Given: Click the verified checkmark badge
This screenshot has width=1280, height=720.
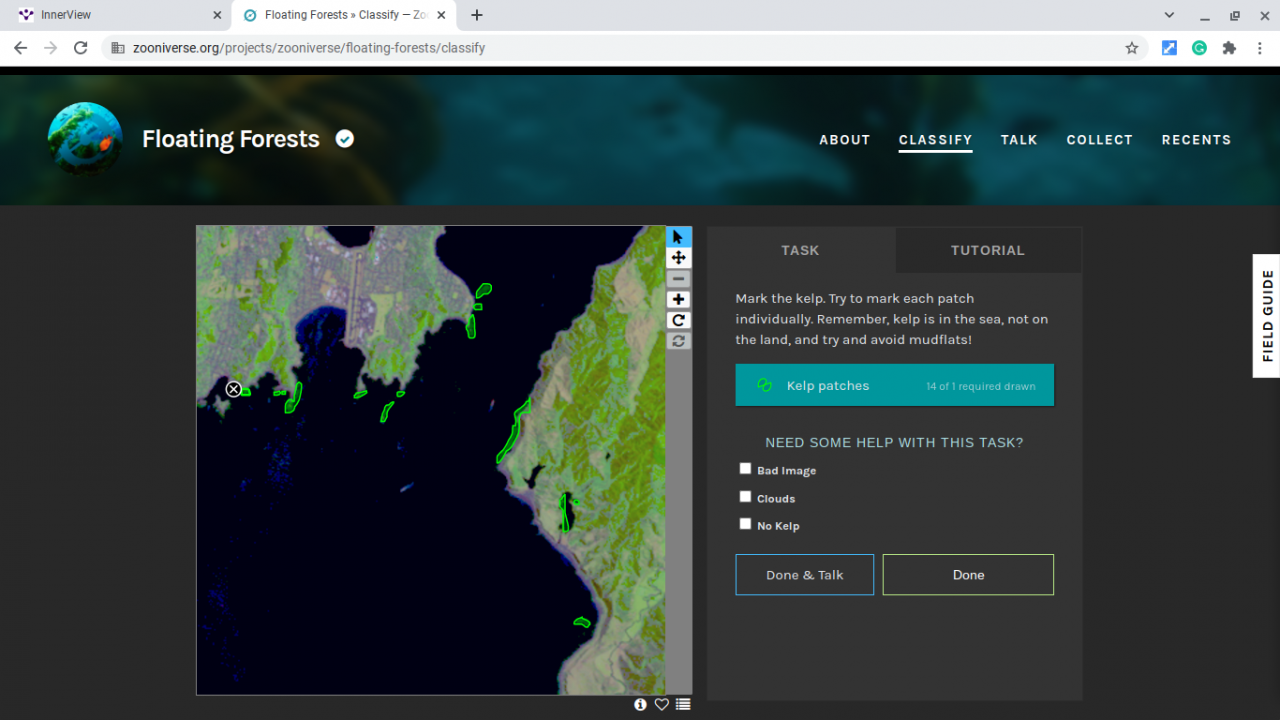Looking at the screenshot, I should [345, 139].
